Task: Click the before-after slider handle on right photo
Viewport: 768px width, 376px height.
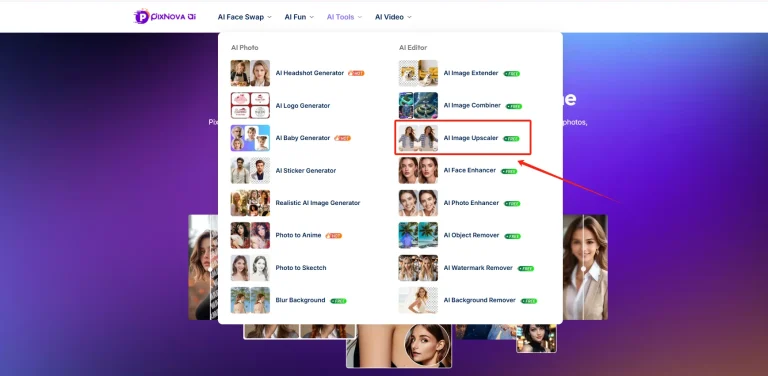Action: pyautogui.click(x=583, y=269)
